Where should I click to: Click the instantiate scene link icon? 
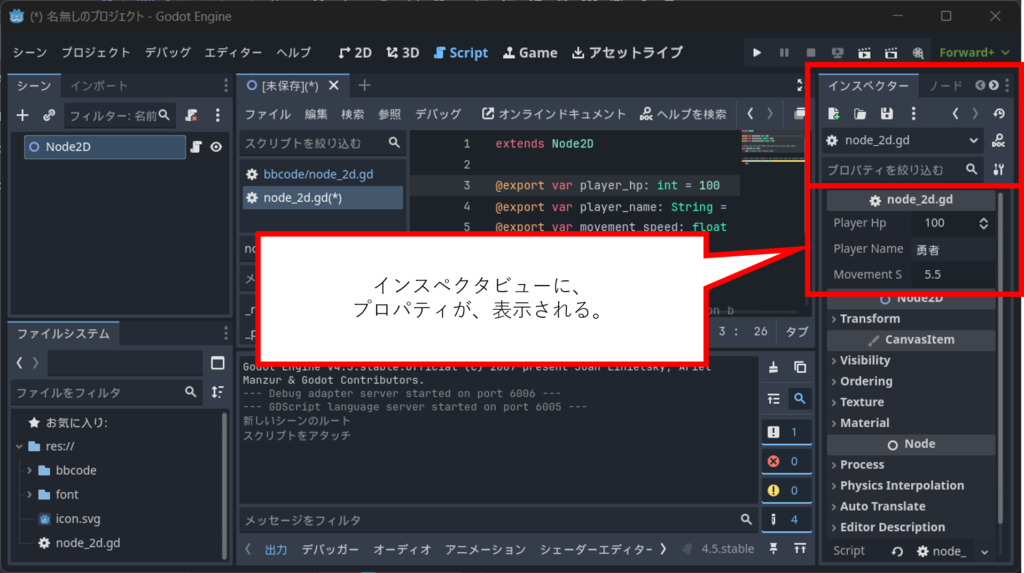click(48, 115)
